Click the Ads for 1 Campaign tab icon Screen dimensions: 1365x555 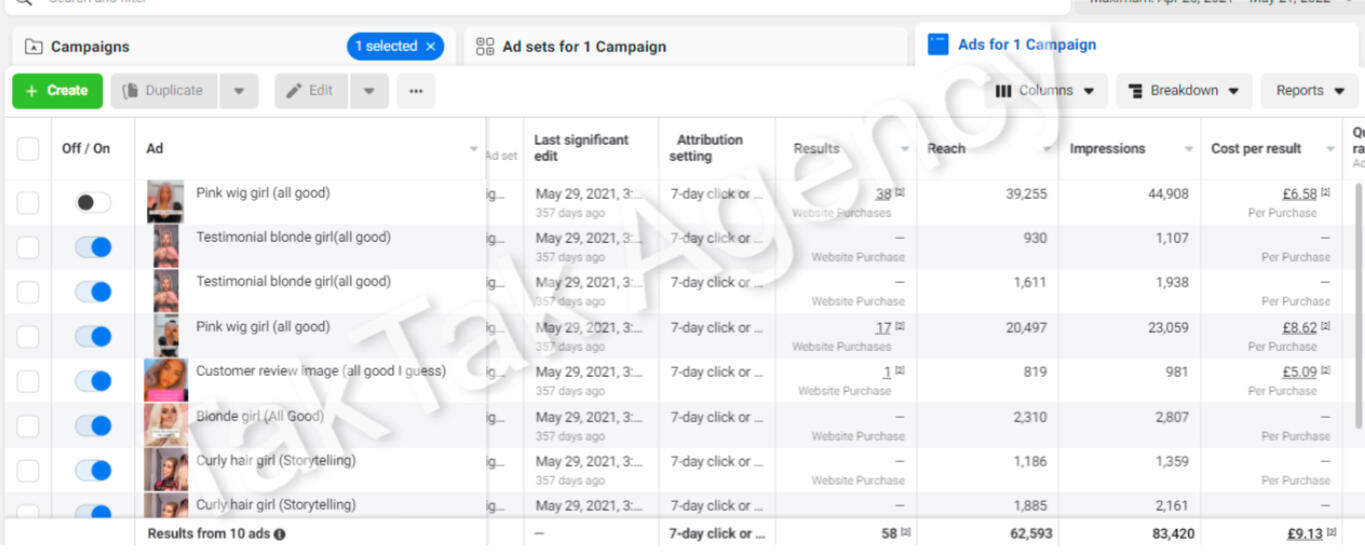click(x=937, y=45)
